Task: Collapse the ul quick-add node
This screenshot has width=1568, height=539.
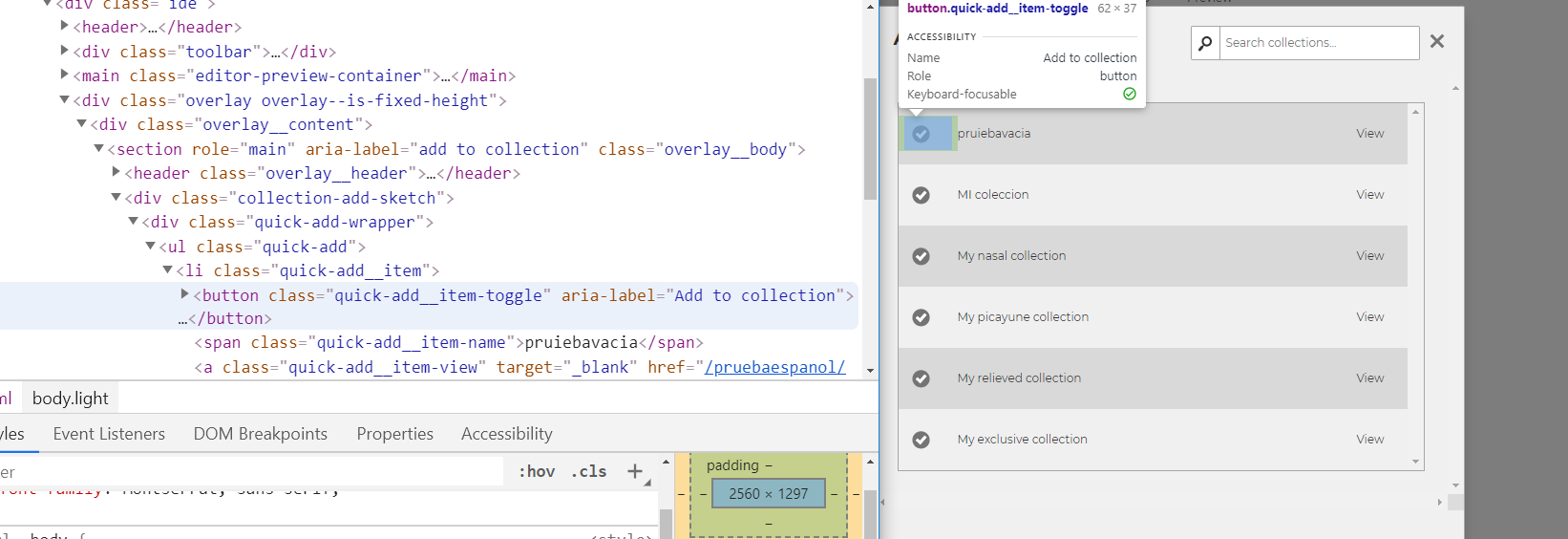Action: click(x=150, y=246)
